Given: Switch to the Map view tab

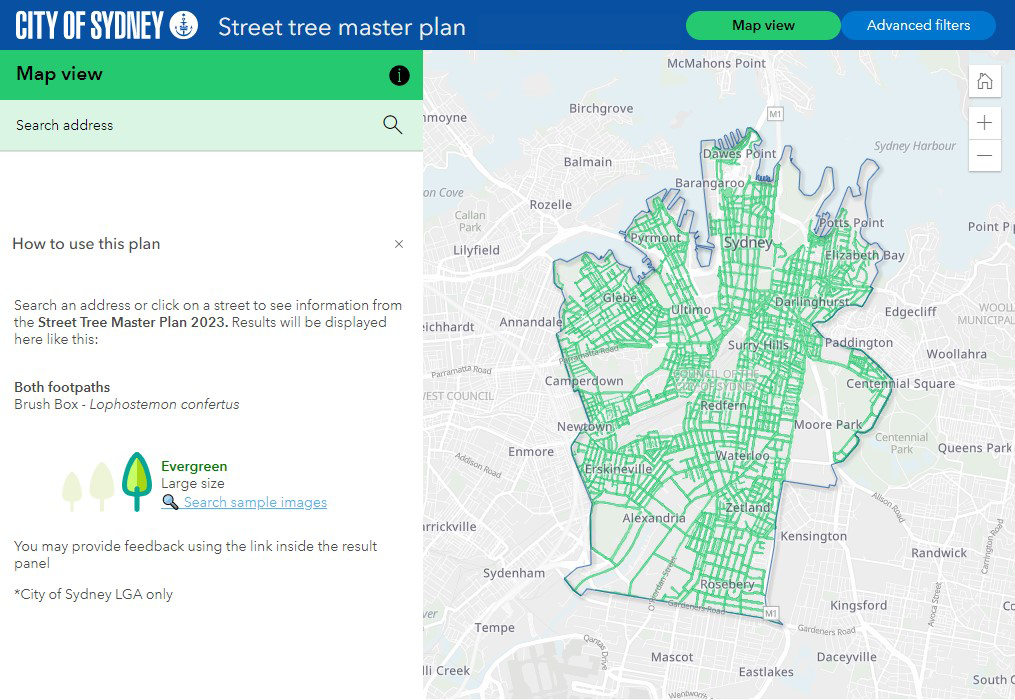Looking at the screenshot, I should pyautogui.click(x=763, y=25).
